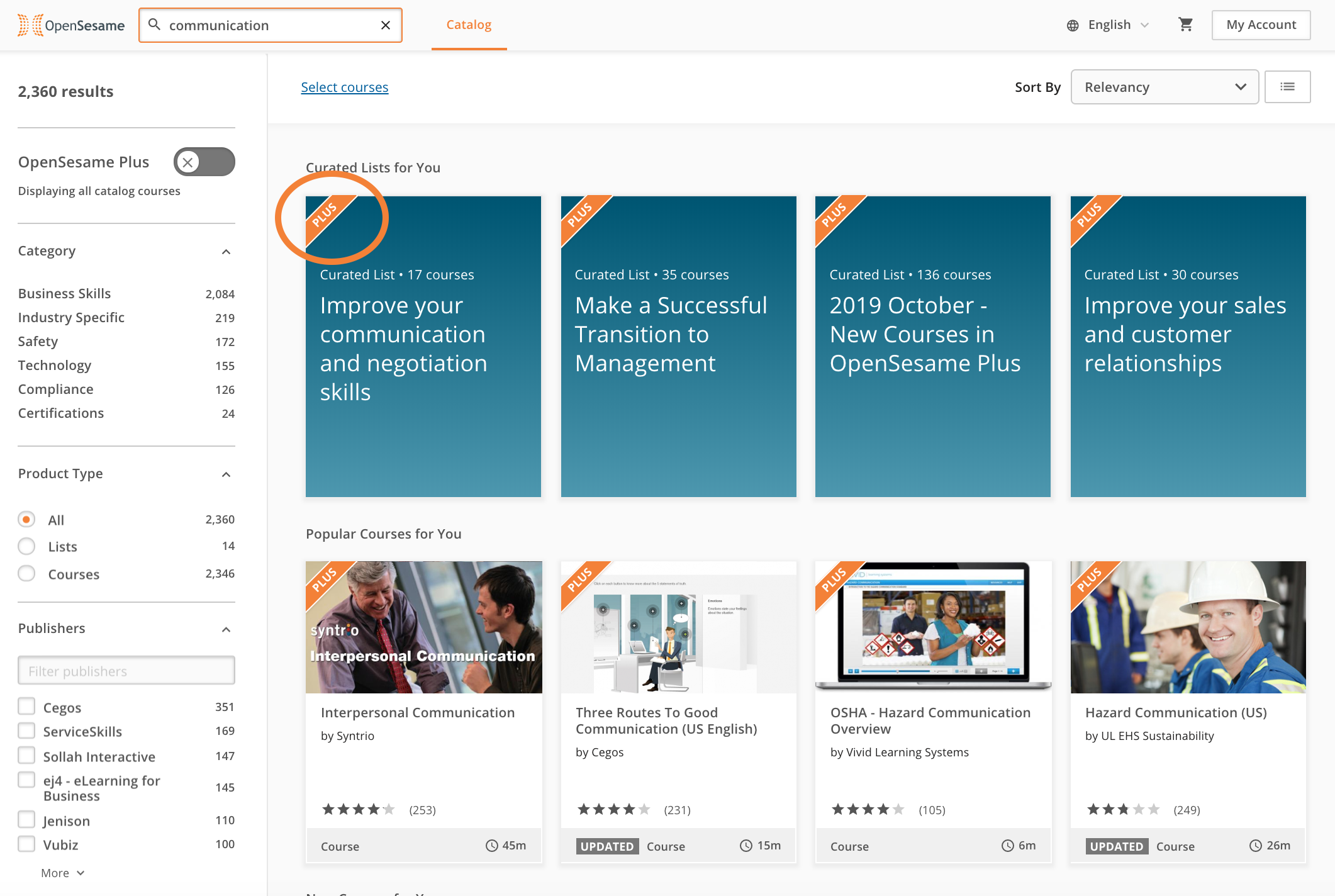Screen dimensions: 1335x896
Task: Click '2,360 results' count text
Action: point(65,91)
